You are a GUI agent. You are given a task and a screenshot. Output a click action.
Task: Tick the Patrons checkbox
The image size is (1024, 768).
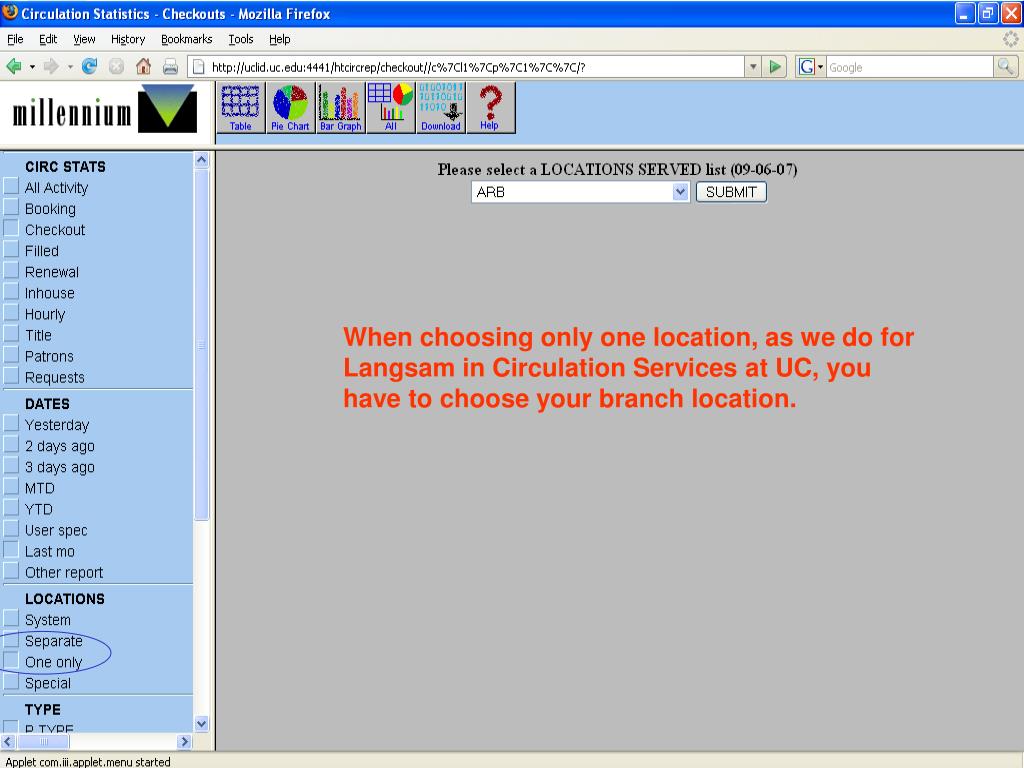point(11,355)
